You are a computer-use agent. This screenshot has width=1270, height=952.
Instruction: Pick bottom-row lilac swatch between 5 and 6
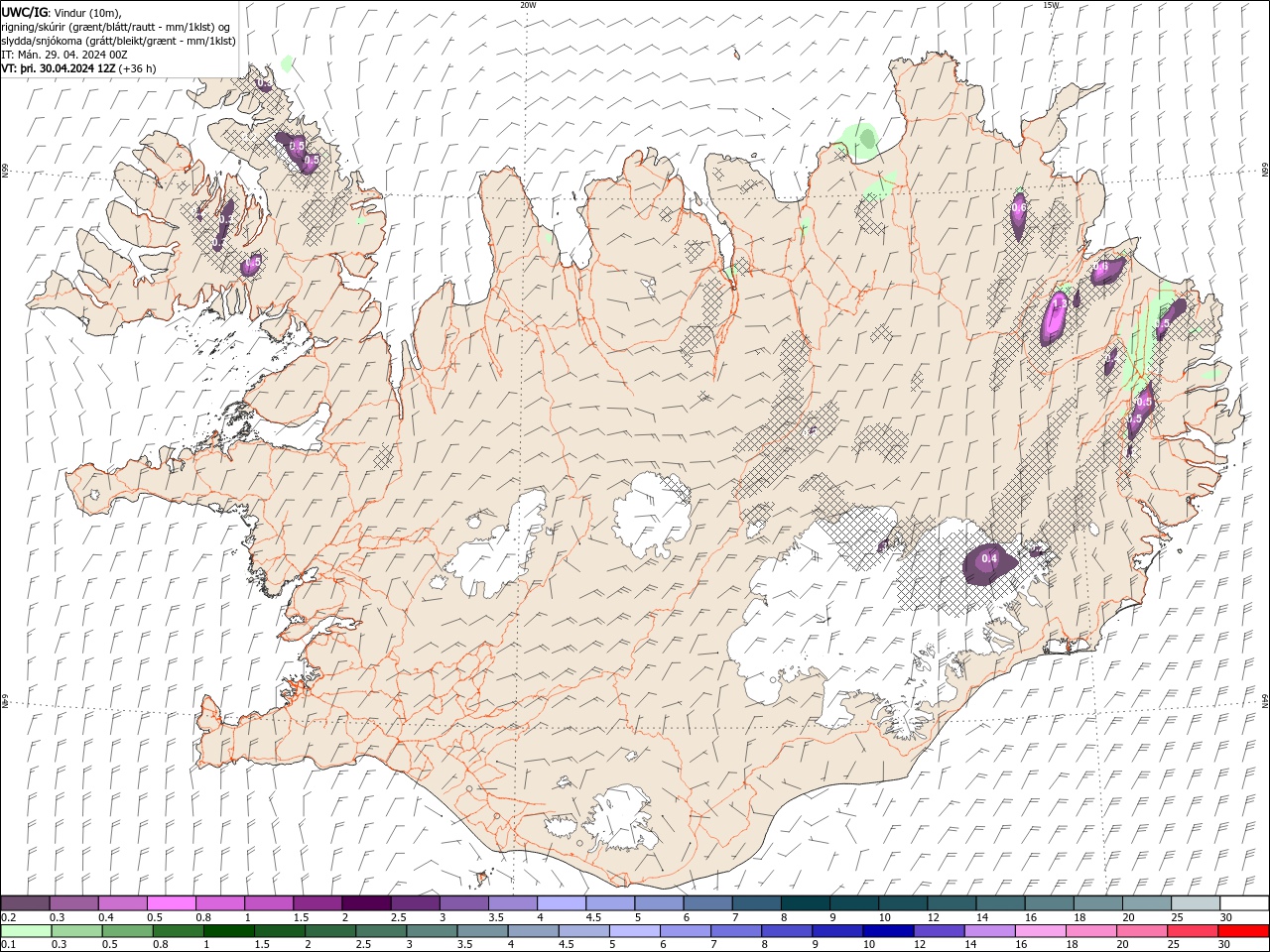tap(633, 931)
